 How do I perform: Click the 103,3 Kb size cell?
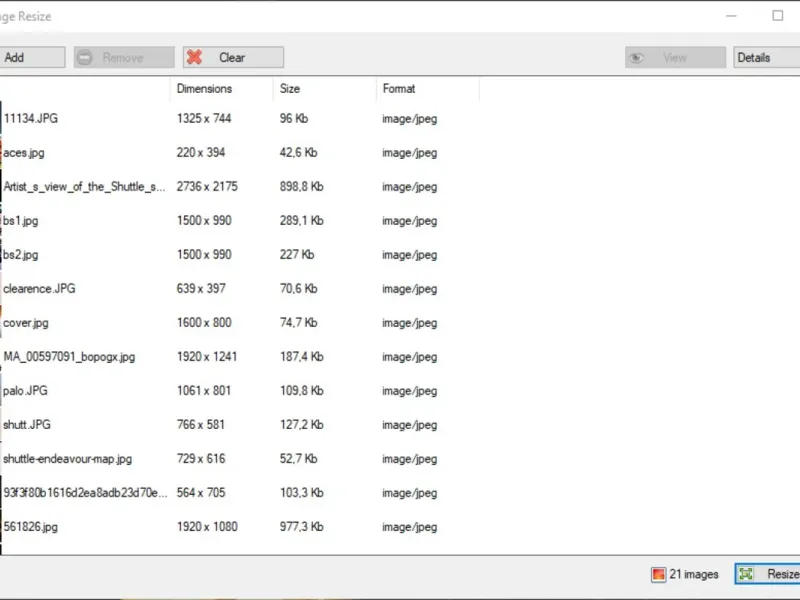point(302,493)
